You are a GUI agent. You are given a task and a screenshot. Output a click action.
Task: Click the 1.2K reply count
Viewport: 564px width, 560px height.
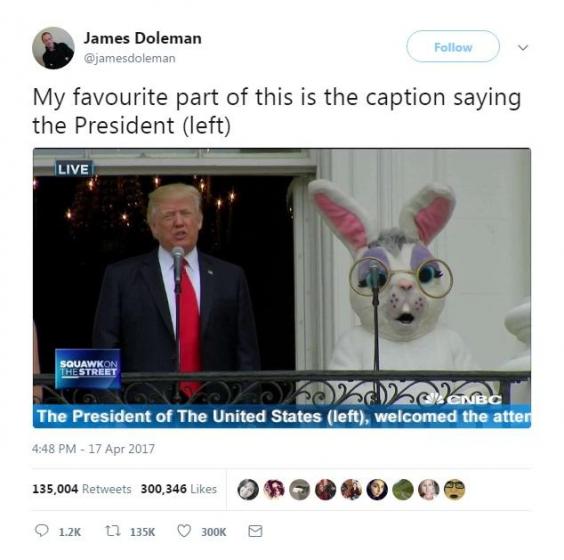(x=70, y=532)
